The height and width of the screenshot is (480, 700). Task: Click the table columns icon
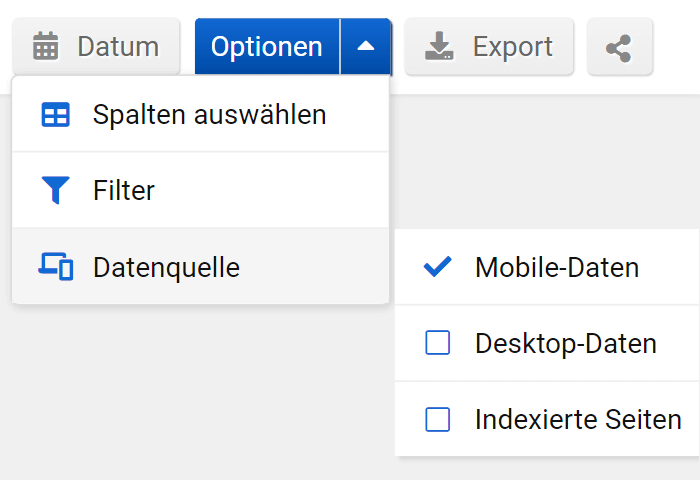pos(56,115)
